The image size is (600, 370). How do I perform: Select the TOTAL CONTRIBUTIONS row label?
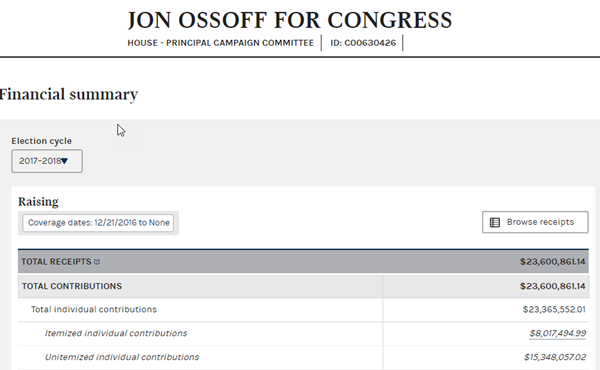(72, 286)
